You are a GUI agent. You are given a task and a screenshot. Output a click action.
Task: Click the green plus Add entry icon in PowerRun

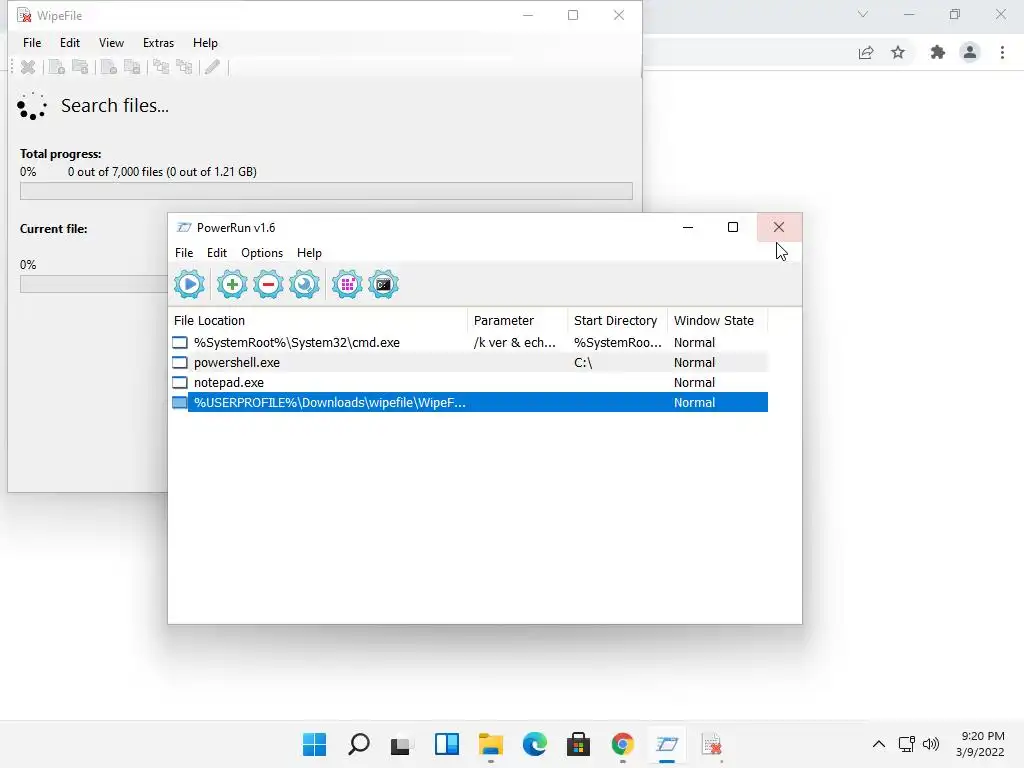(232, 285)
